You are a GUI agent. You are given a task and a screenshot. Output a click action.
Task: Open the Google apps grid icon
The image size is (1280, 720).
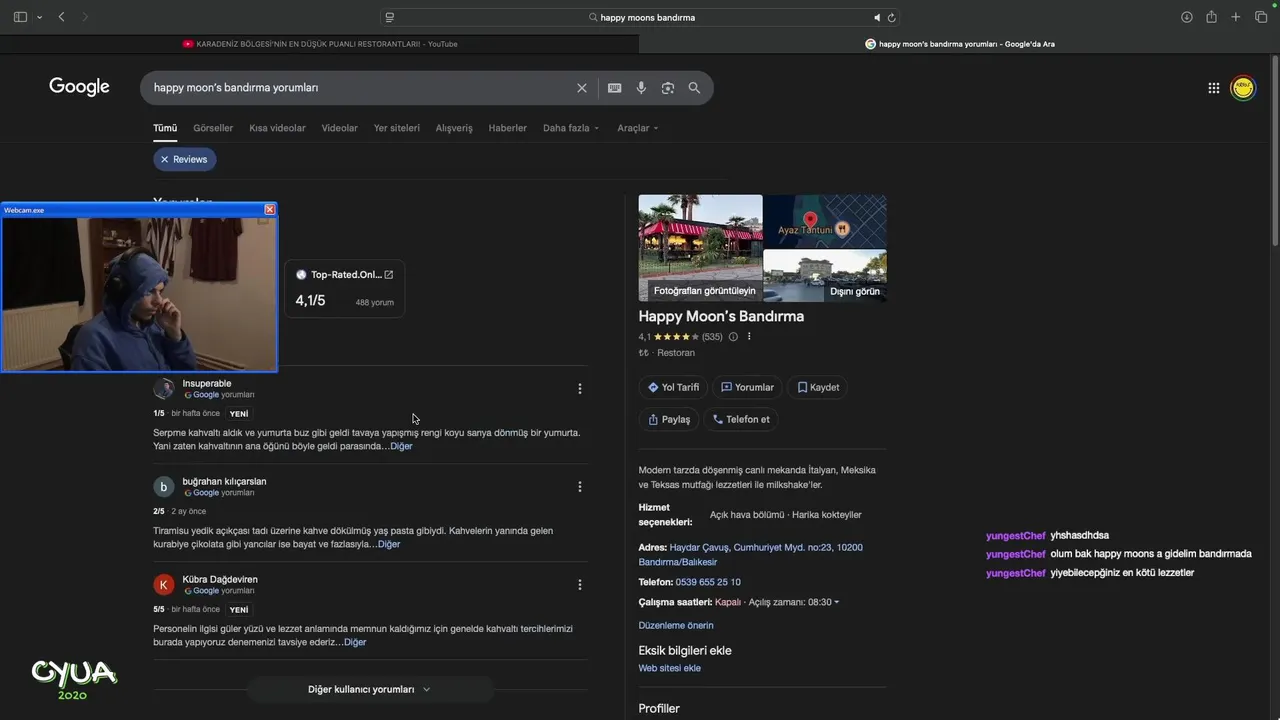tap(1213, 88)
